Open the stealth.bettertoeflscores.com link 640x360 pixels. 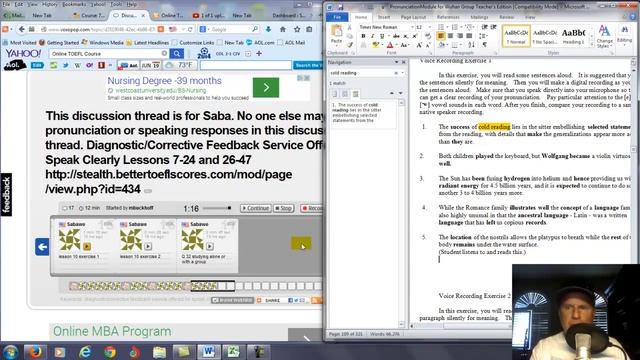pos(169,182)
